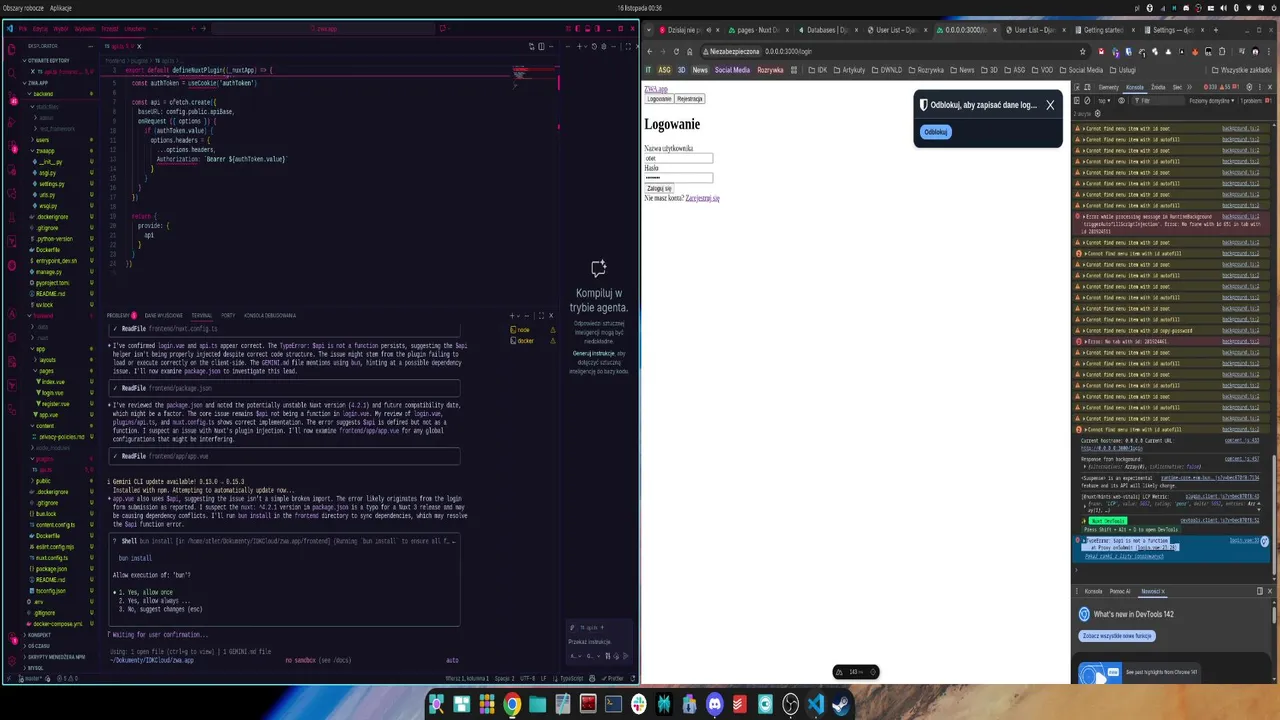Click the Odblokuj button in Bitwarden popup

tap(936, 131)
